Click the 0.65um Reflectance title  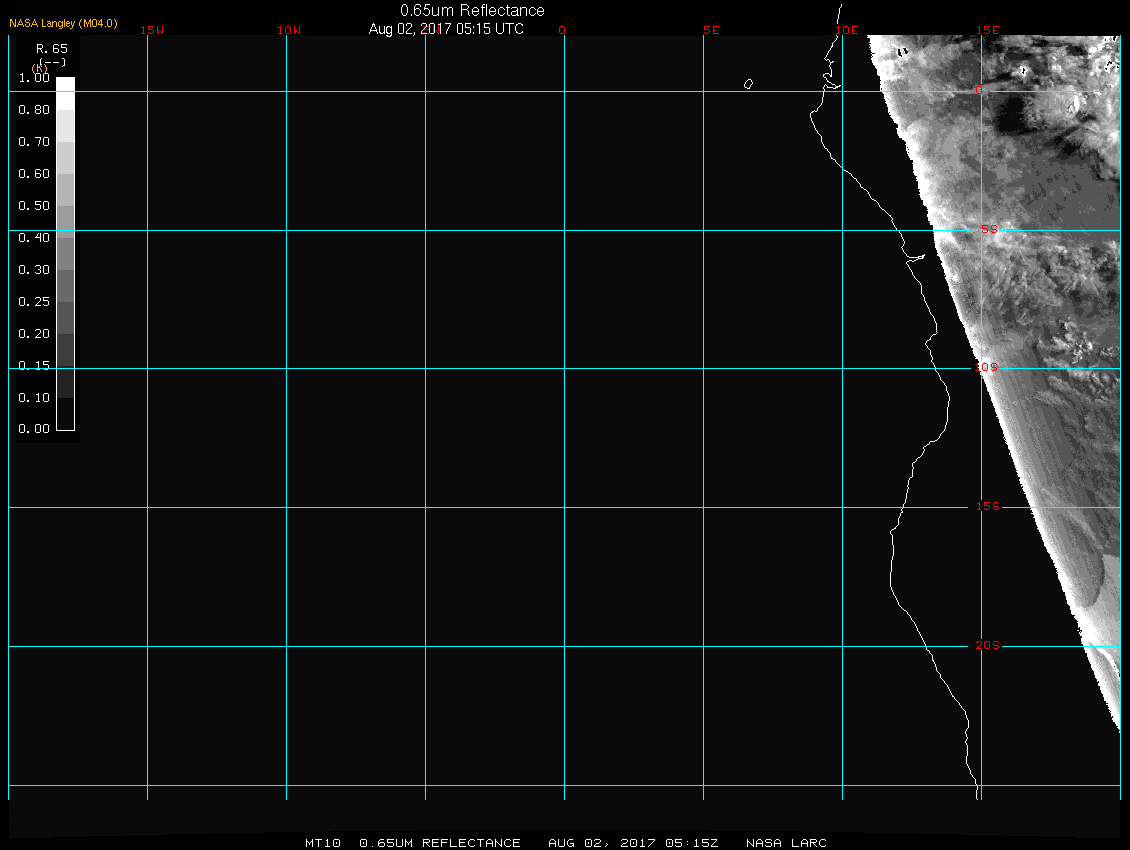[472, 10]
